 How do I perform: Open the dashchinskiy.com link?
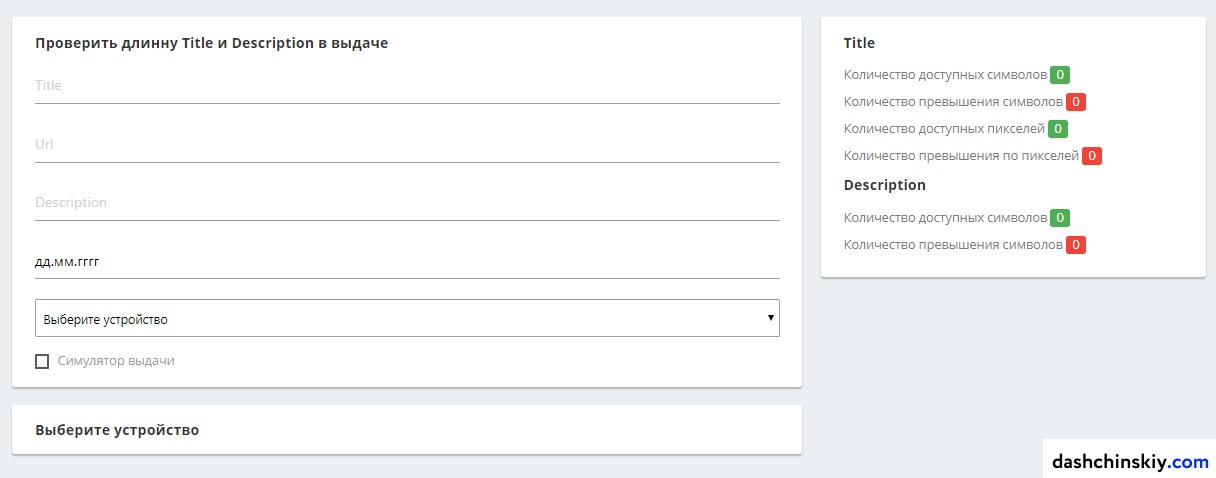(x=1129, y=462)
